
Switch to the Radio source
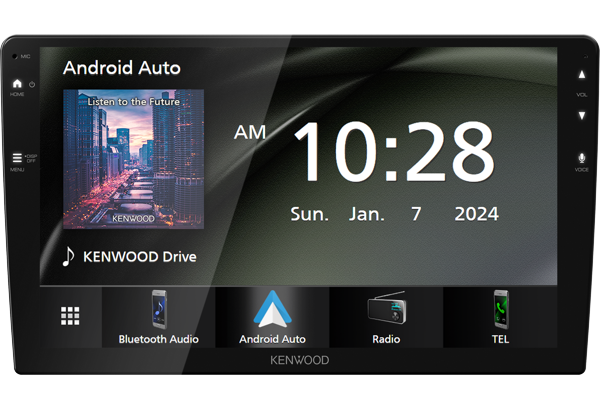(386, 317)
